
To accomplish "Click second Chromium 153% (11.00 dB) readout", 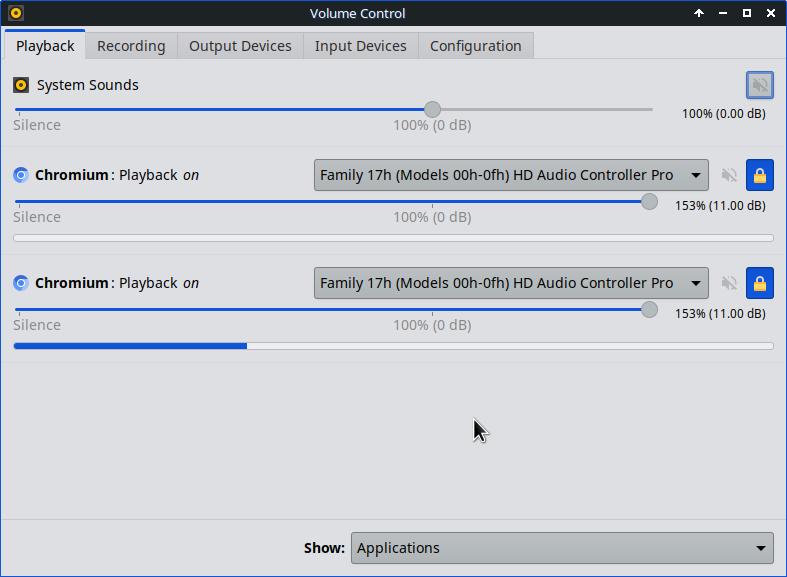I will coord(720,314).
